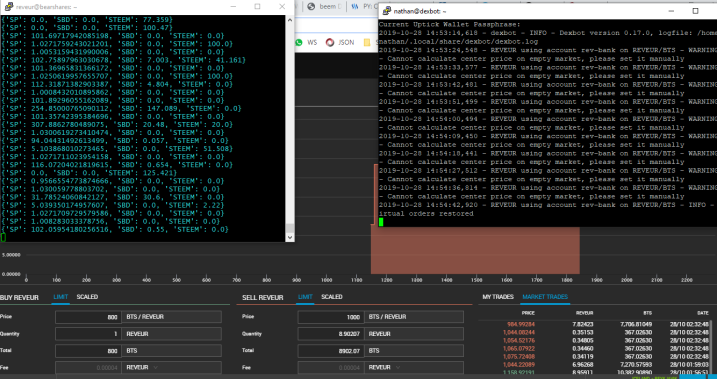Click the green cursor in dexbot terminal
The width and height of the screenshot is (717, 379).
coord(381,222)
